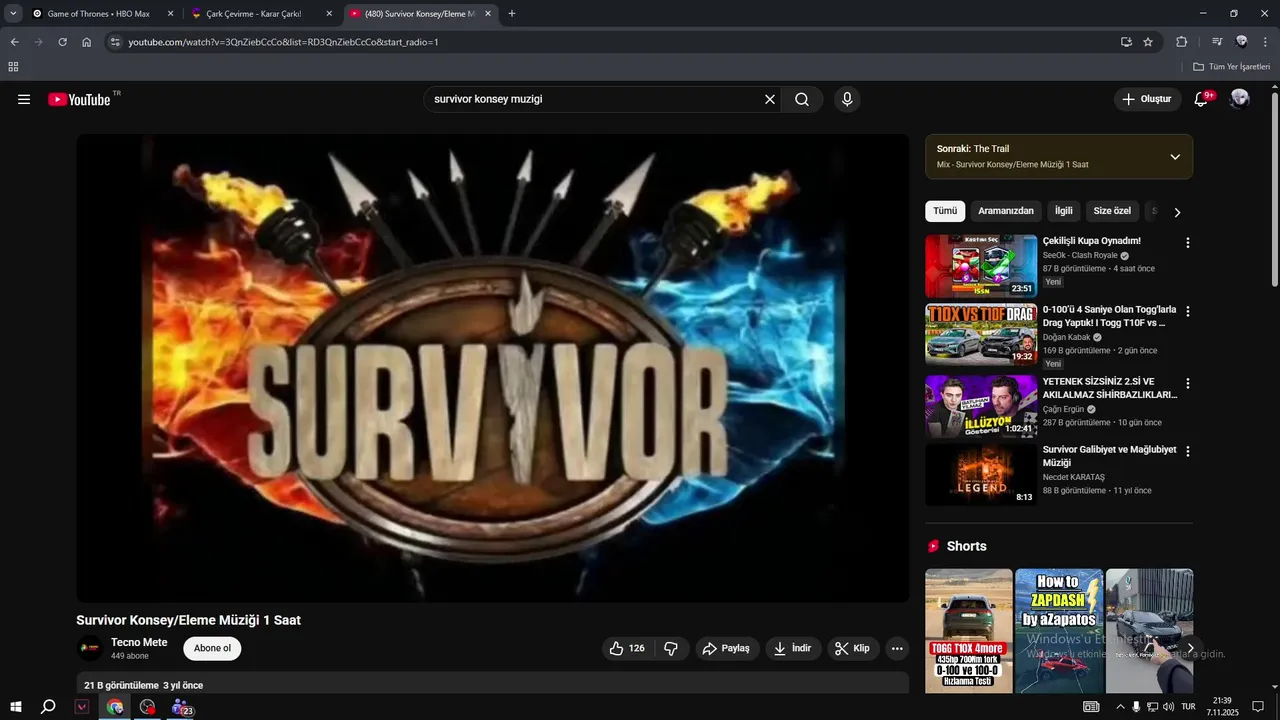Show more filter chips with right arrow
The image size is (1280, 720).
[1177, 212]
